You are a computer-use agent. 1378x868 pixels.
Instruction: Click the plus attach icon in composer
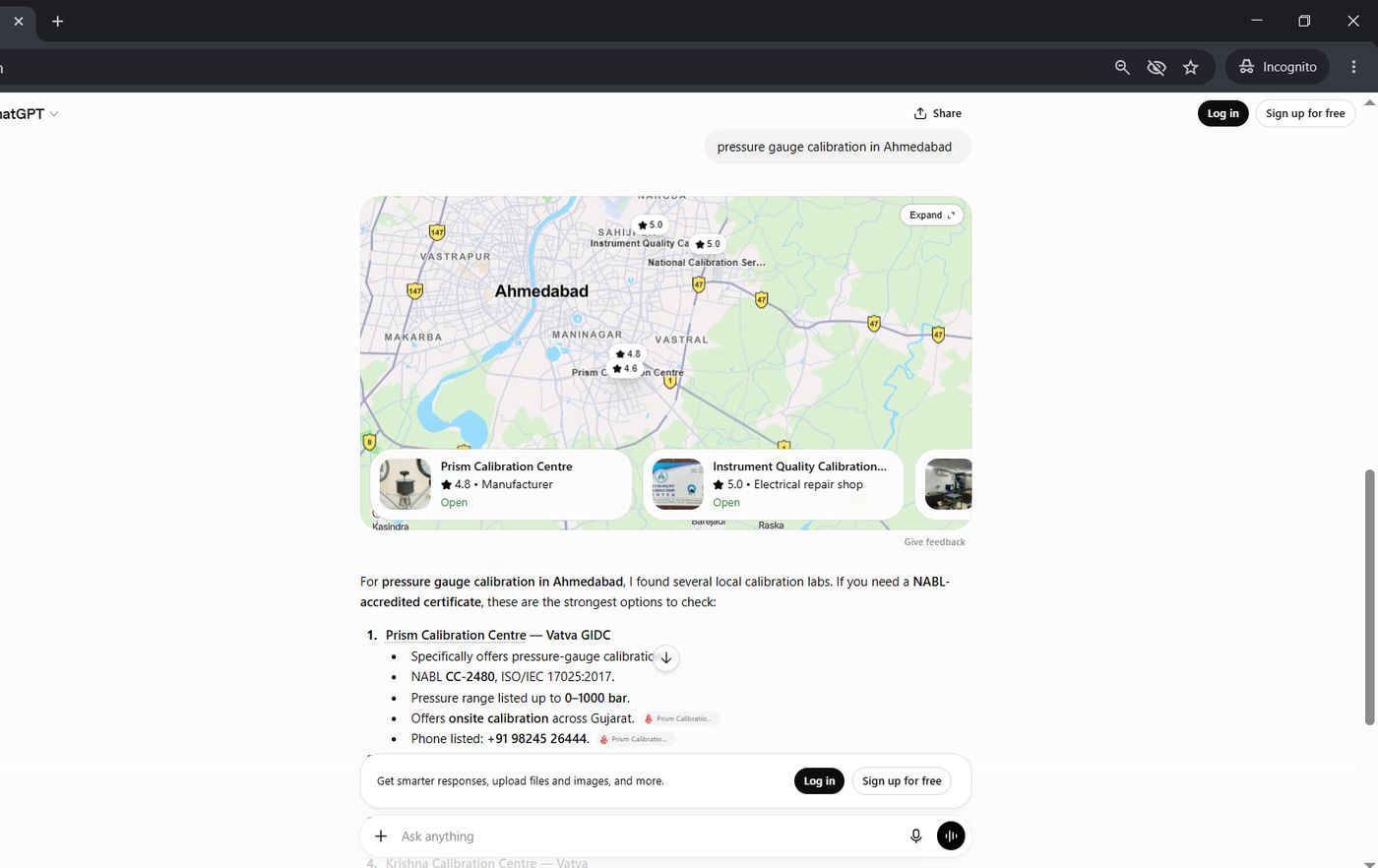point(381,837)
